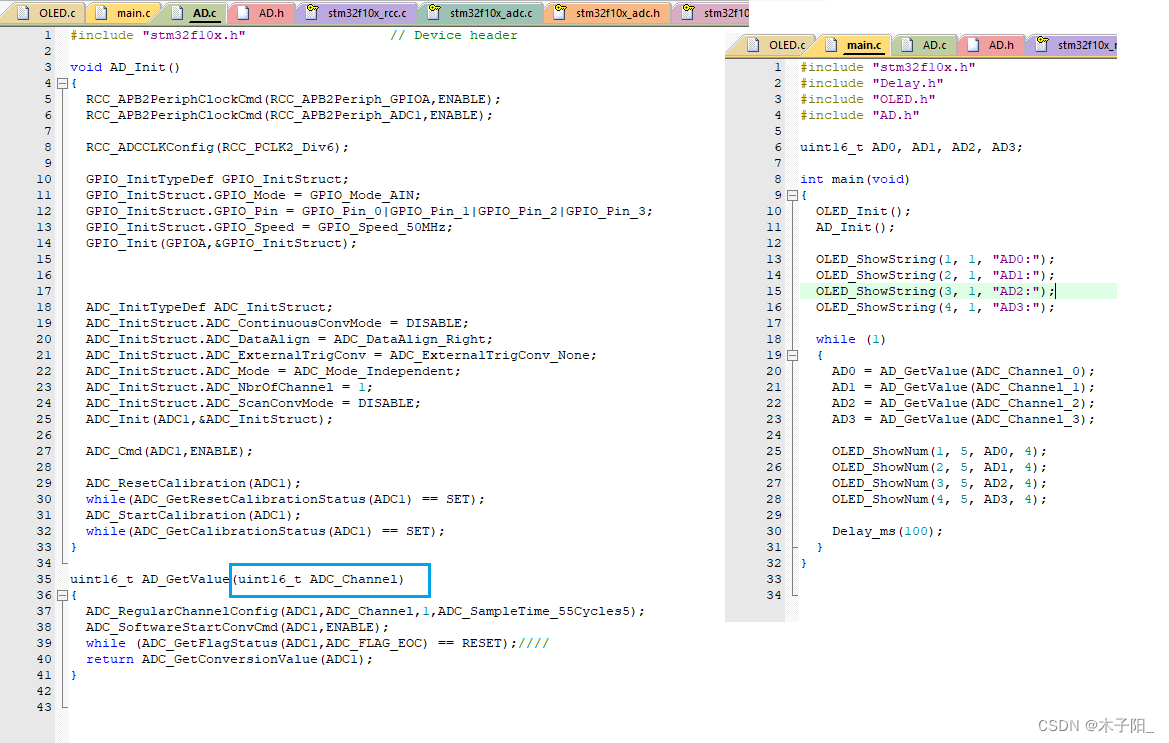The height and width of the screenshot is (743, 1169).
Task: Click the AD3 = AD_GetValue(ADC_Channel_3) line
Action: (x=964, y=420)
